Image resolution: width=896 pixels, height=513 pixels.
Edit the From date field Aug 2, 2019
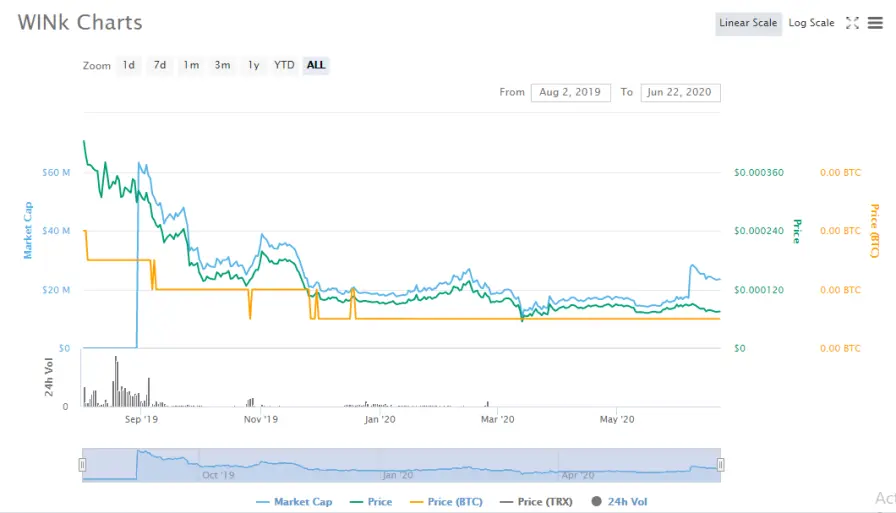[570, 93]
